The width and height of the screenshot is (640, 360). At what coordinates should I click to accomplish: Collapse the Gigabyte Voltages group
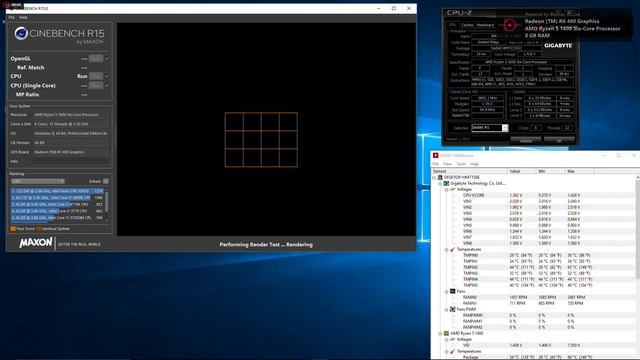447,190
